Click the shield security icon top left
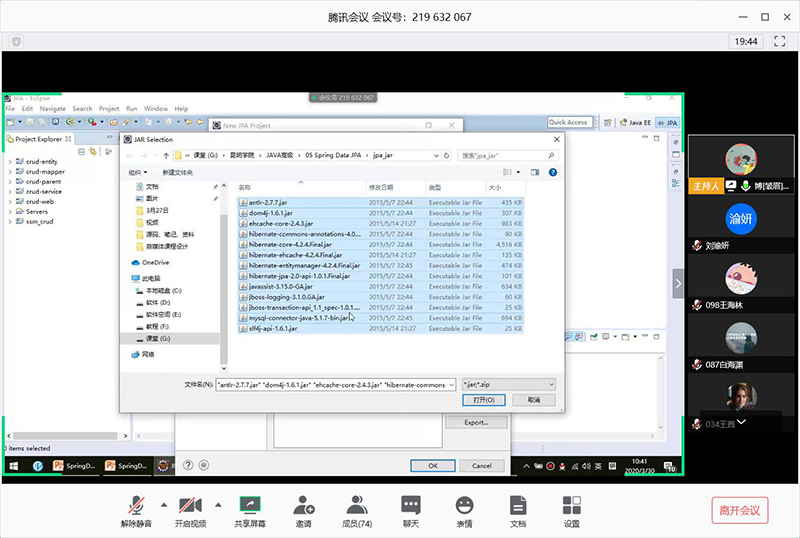The width and height of the screenshot is (800, 538). pos(16,41)
